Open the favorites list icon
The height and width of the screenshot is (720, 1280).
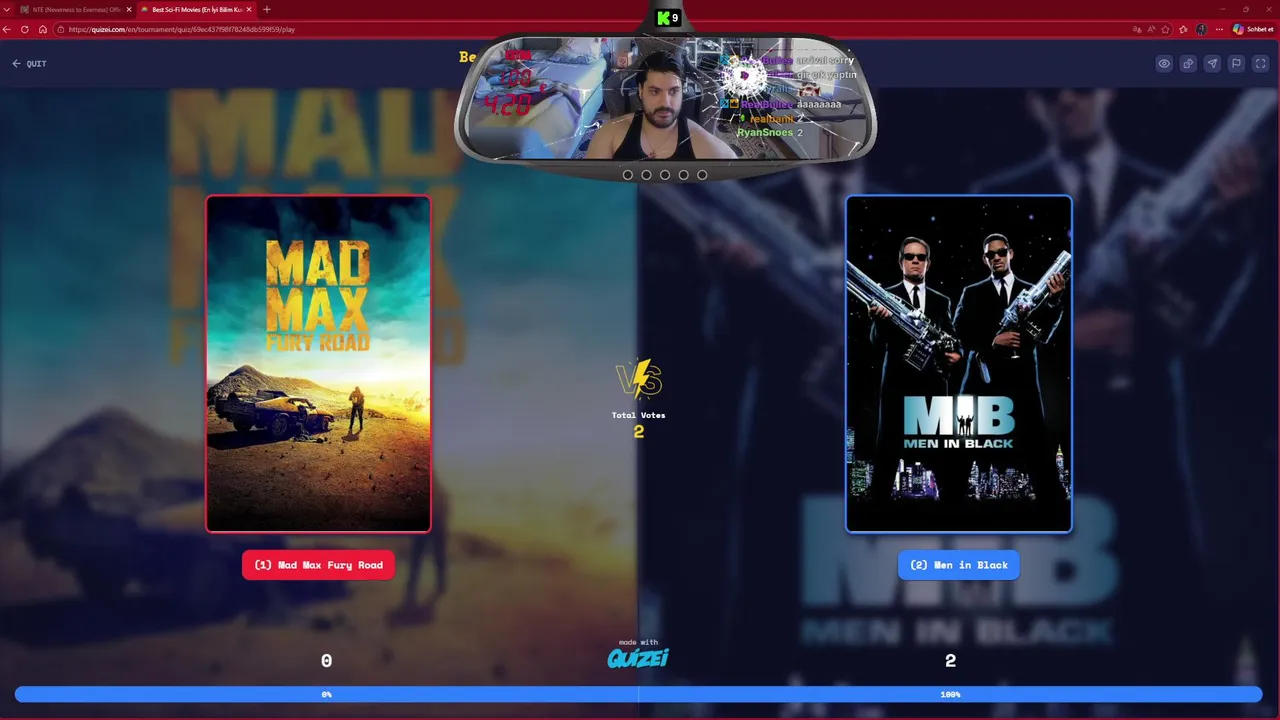tap(1184, 29)
